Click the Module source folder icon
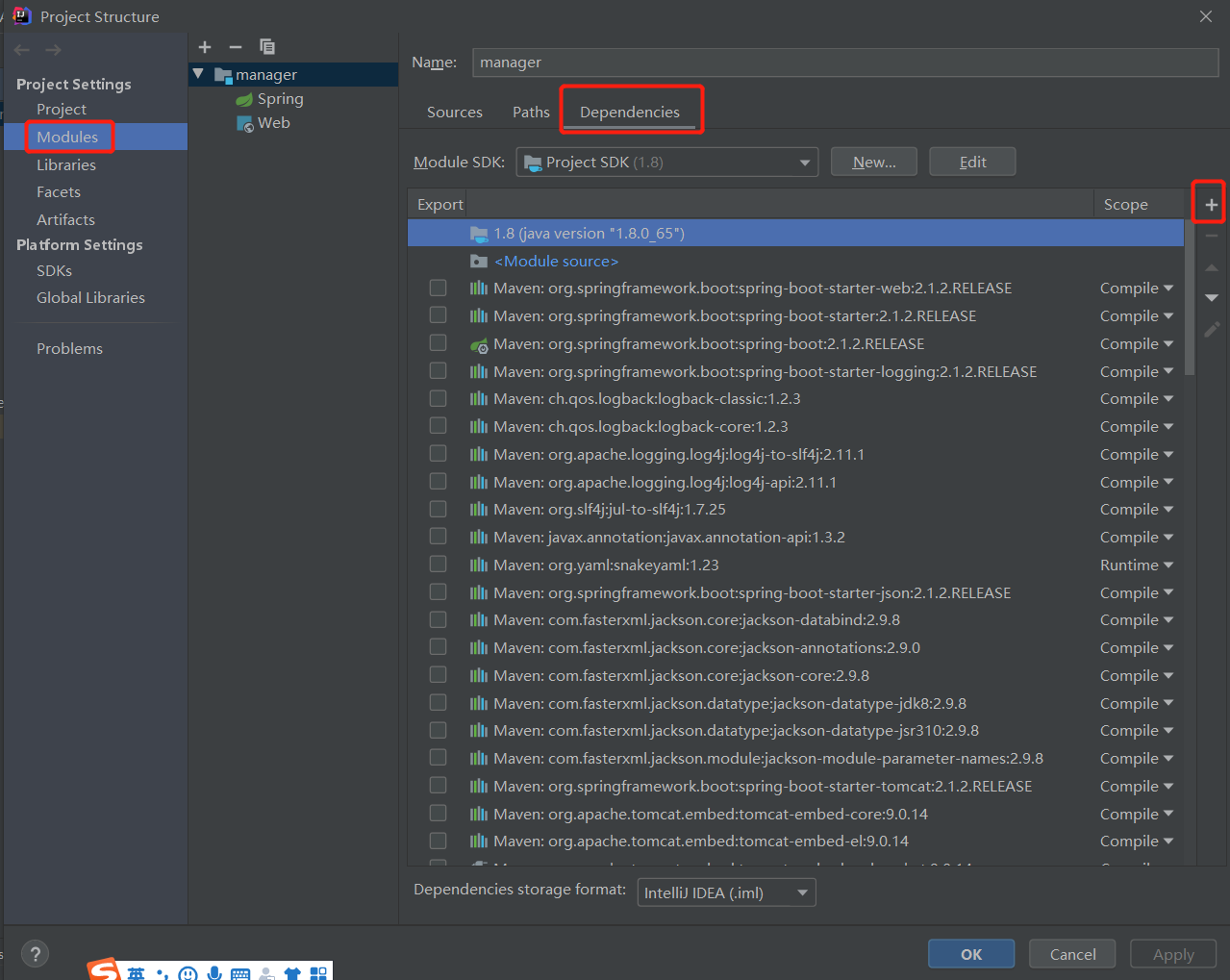Viewport: 1230px width, 980px height. 479,262
